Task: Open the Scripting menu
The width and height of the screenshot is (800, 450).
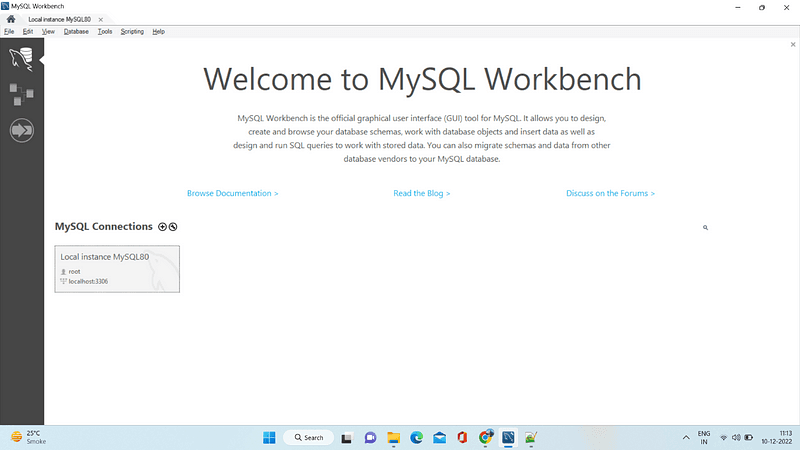Action: coord(132,31)
